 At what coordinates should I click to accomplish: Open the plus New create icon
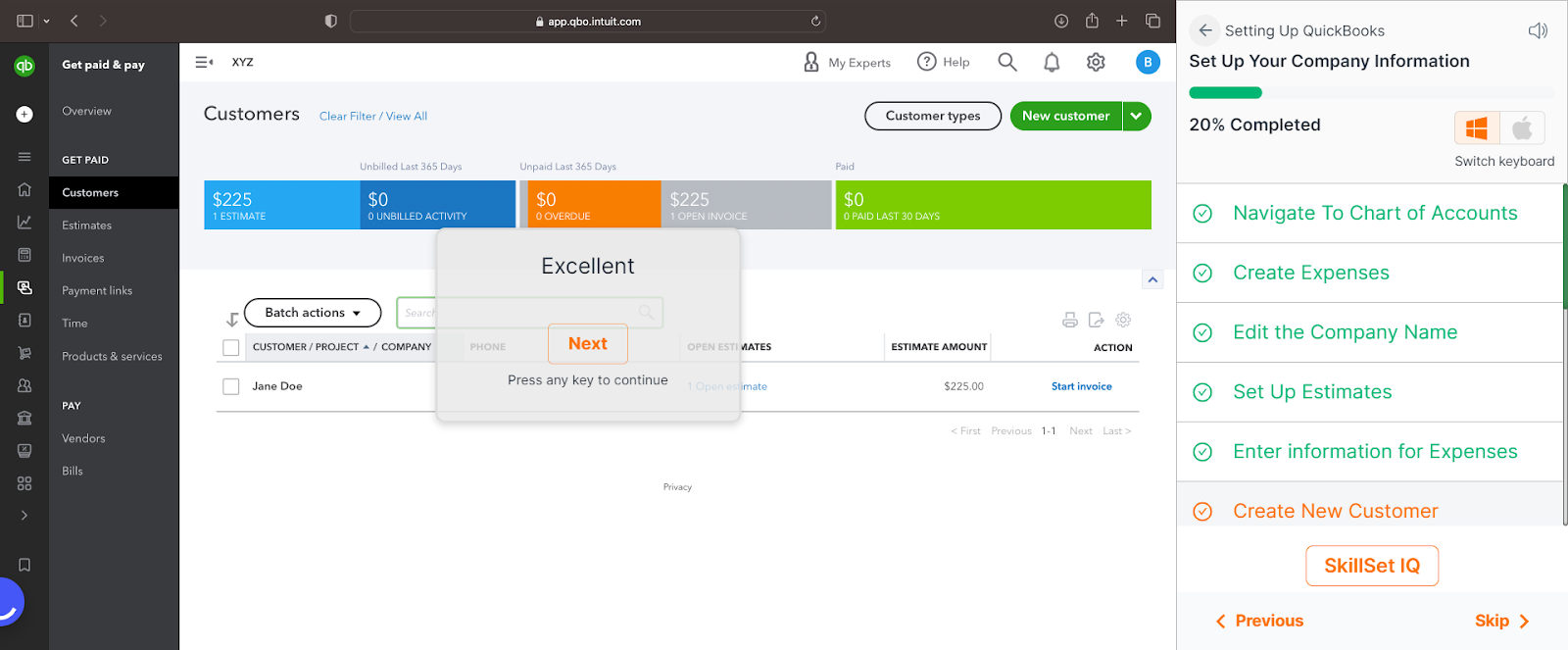click(24, 114)
